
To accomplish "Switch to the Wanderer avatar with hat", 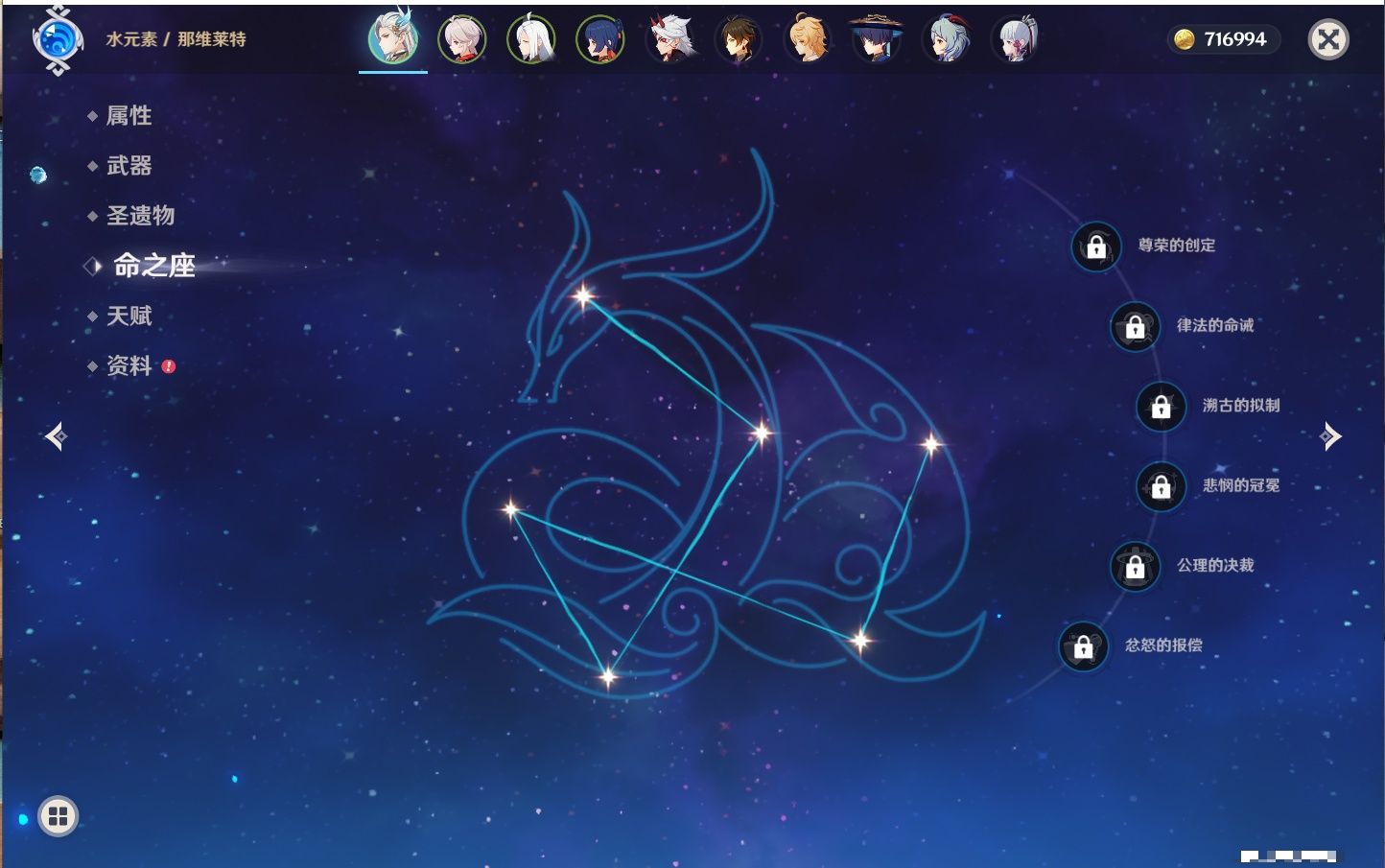I will point(877,40).
